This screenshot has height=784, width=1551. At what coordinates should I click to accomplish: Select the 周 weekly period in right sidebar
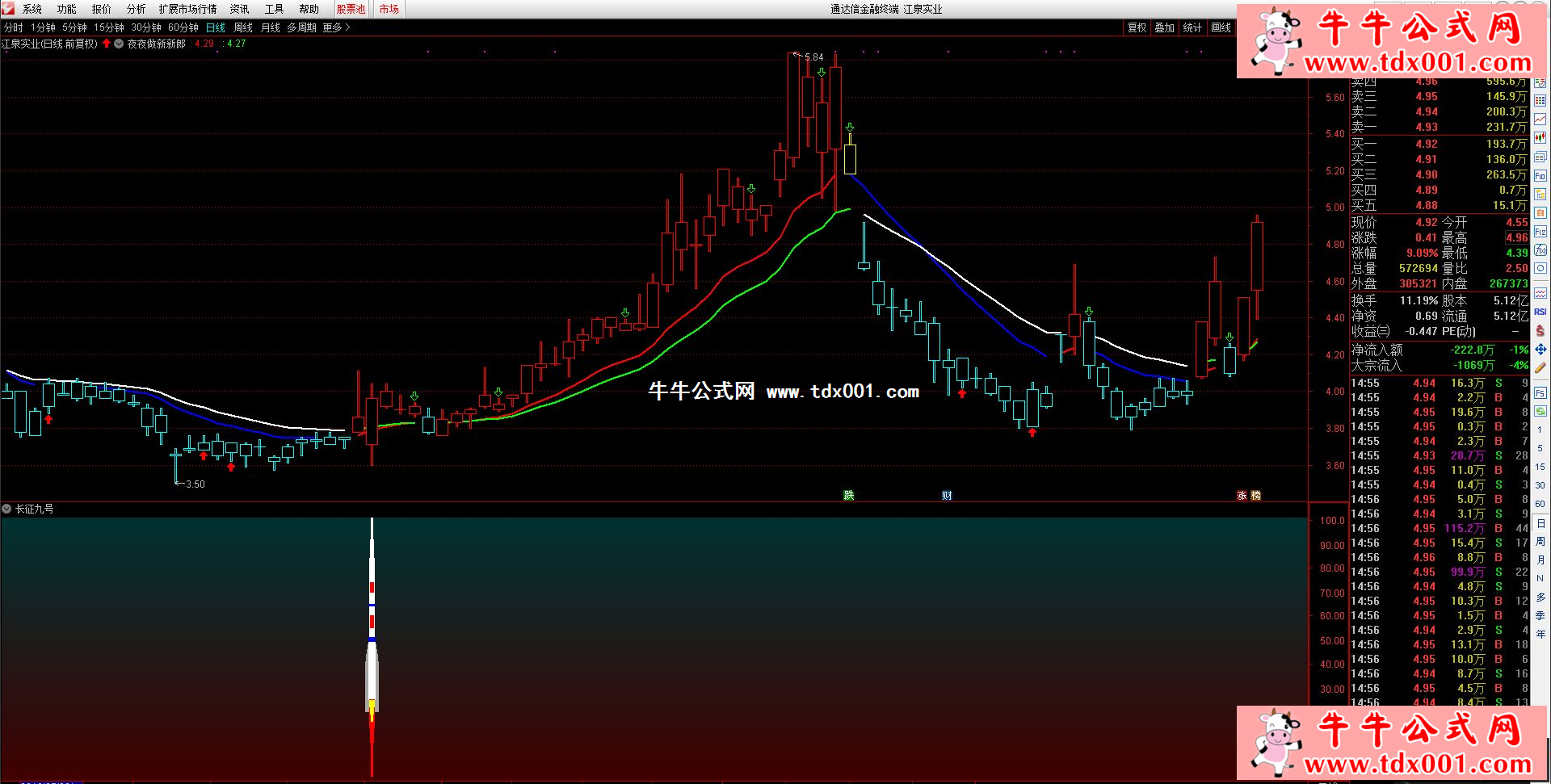point(1540,541)
